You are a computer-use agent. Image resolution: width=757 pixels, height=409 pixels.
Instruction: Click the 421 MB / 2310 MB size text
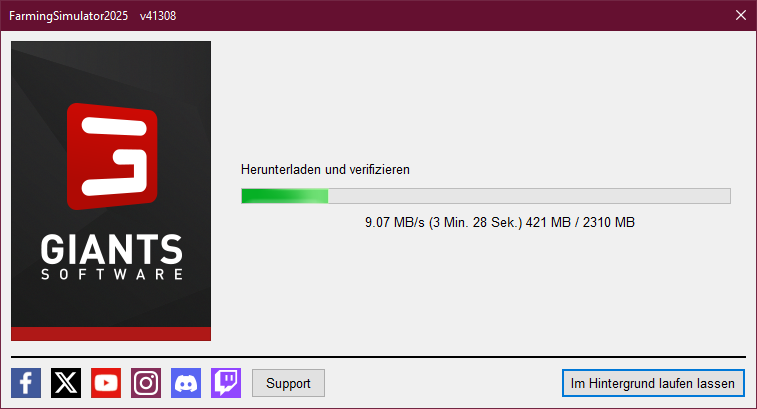pos(580,222)
